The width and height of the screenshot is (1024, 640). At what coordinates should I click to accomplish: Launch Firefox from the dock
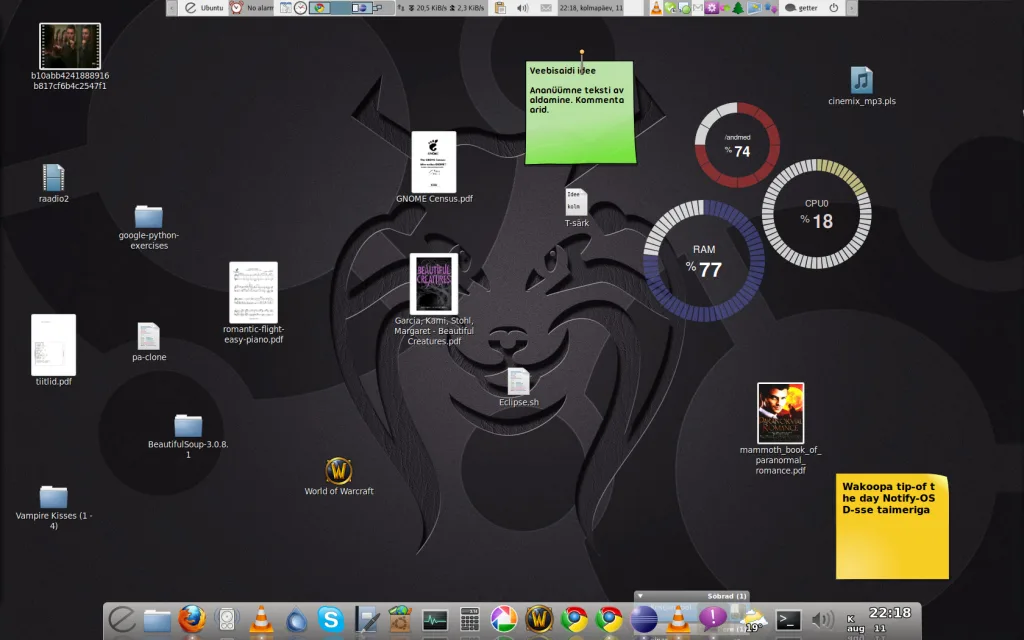tap(192, 619)
